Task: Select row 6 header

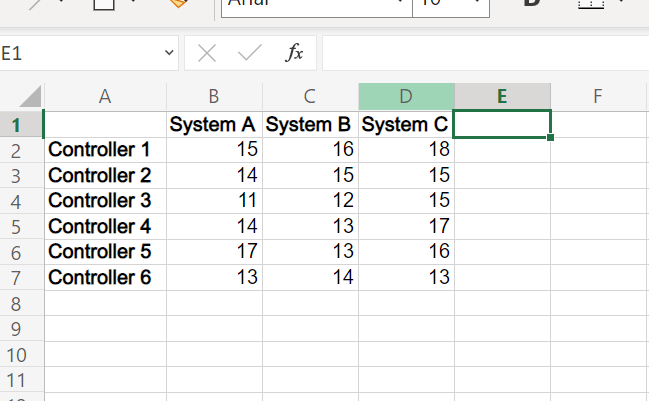Action: [22, 252]
